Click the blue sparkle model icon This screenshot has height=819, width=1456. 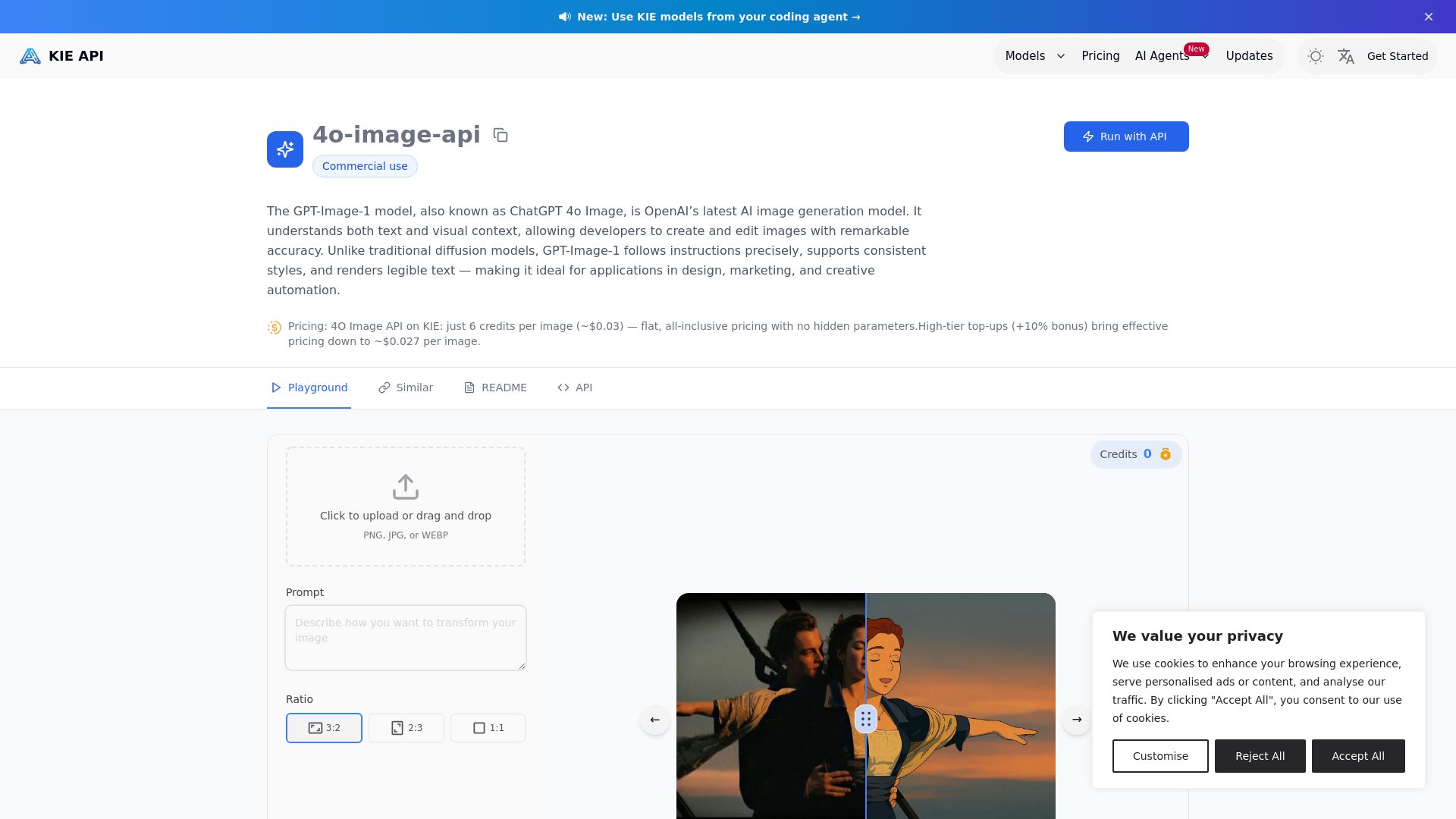coord(285,149)
